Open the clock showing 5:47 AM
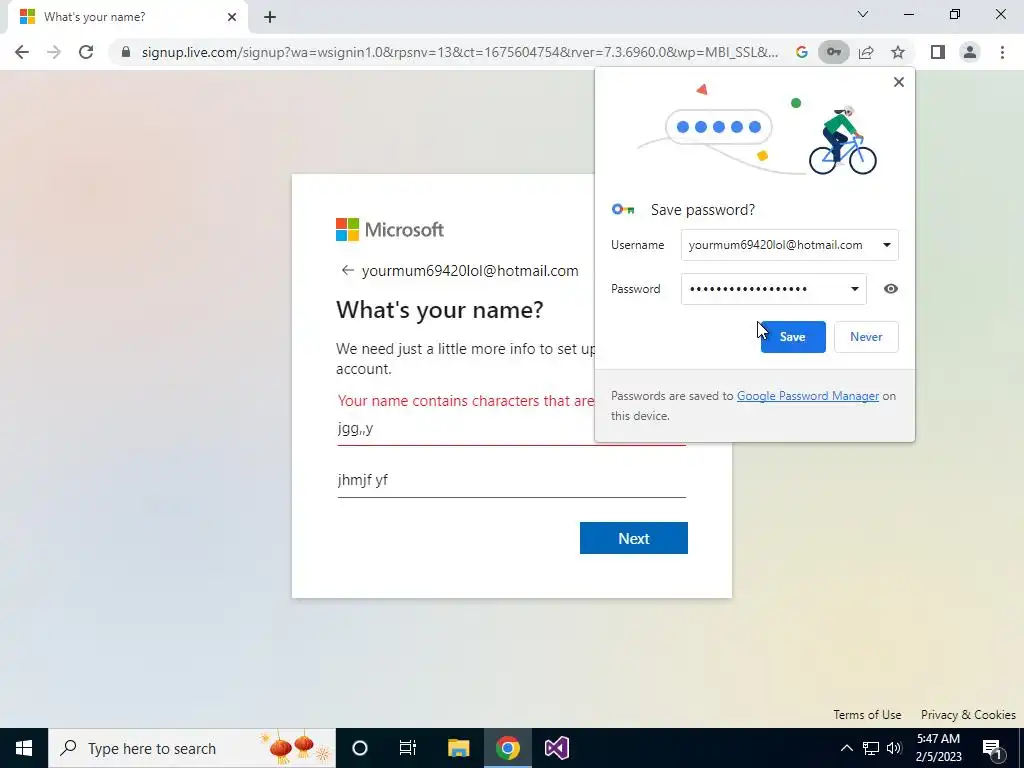This screenshot has height=768, width=1024. [938, 748]
